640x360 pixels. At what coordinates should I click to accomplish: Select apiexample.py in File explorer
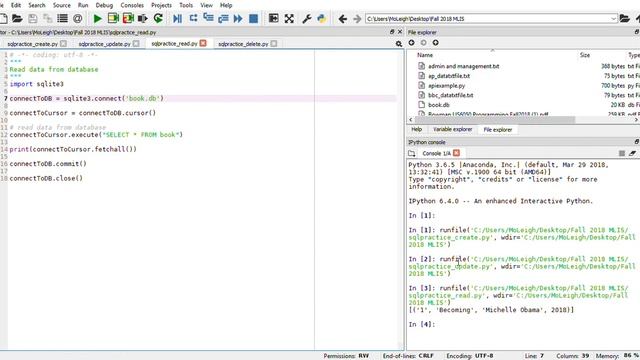[x=446, y=86]
